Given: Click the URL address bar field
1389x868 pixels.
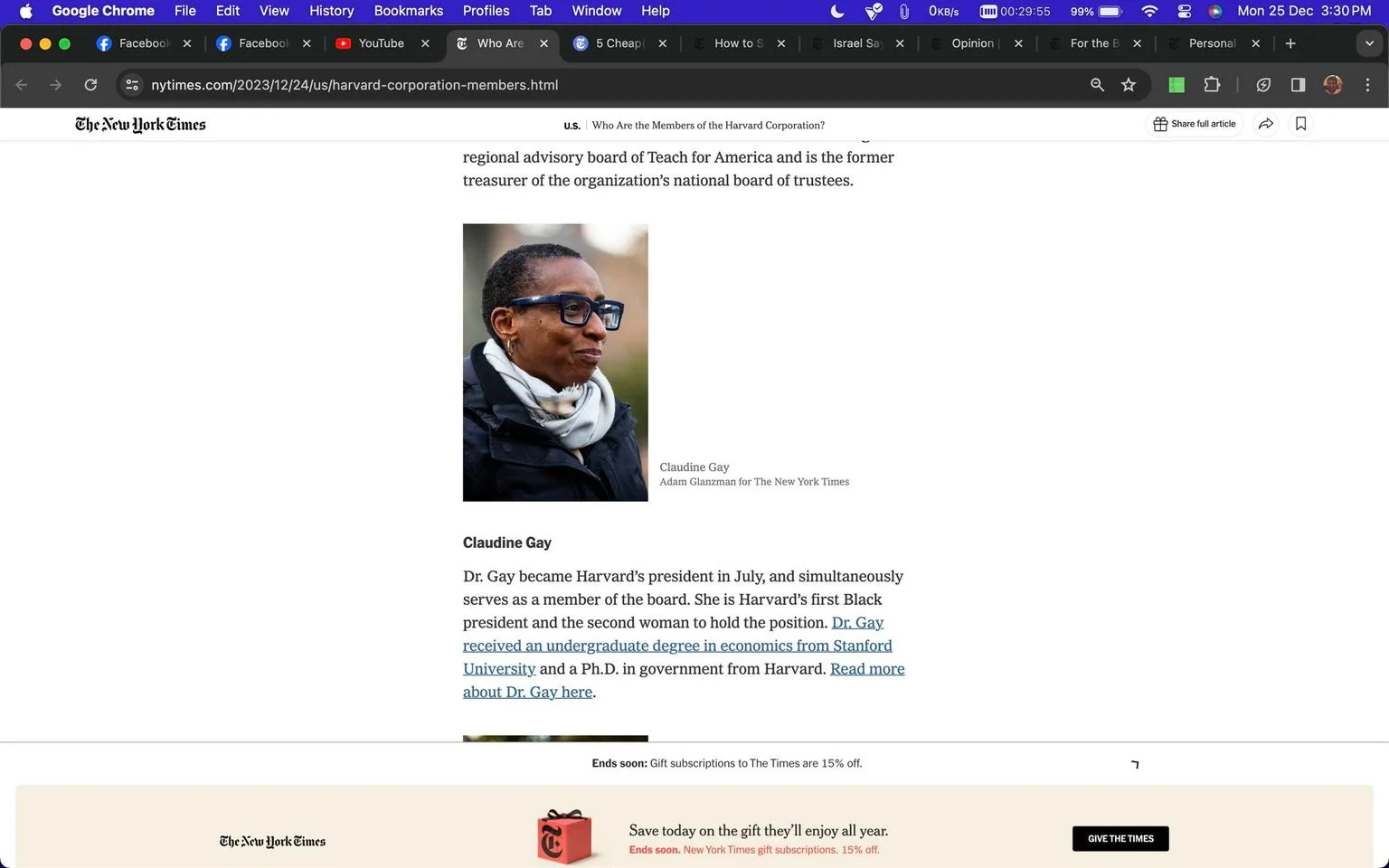Looking at the screenshot, I should click(x=615, y=85).
